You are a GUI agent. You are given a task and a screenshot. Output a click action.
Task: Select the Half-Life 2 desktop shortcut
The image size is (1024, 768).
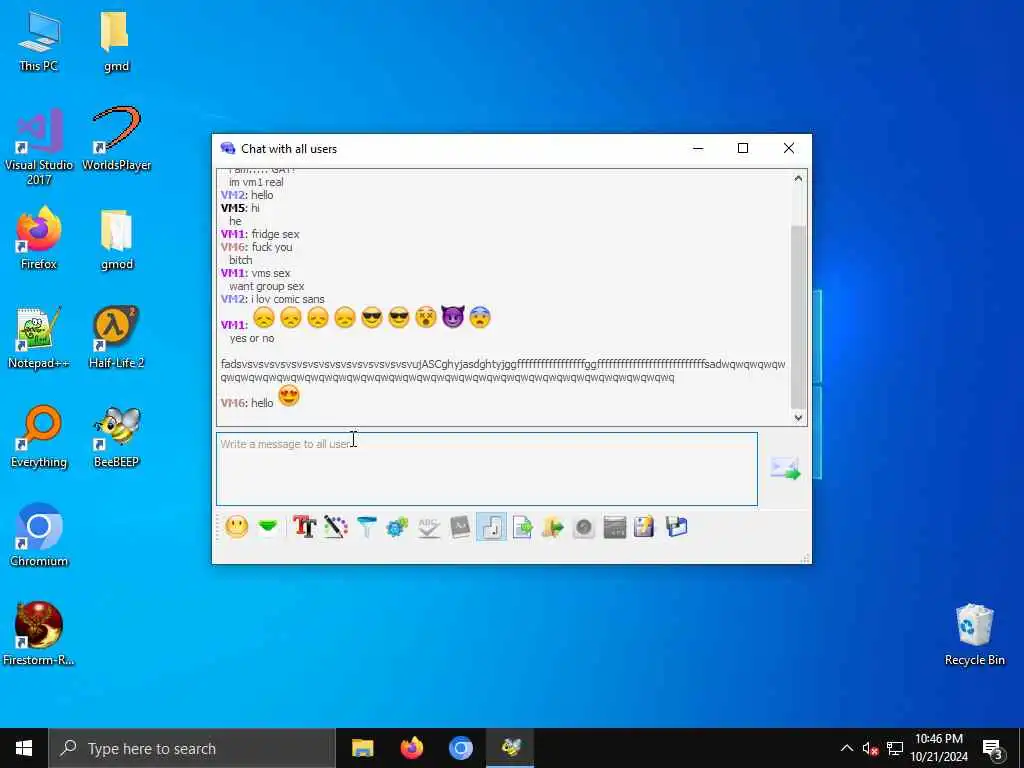[x=116, y=338]
